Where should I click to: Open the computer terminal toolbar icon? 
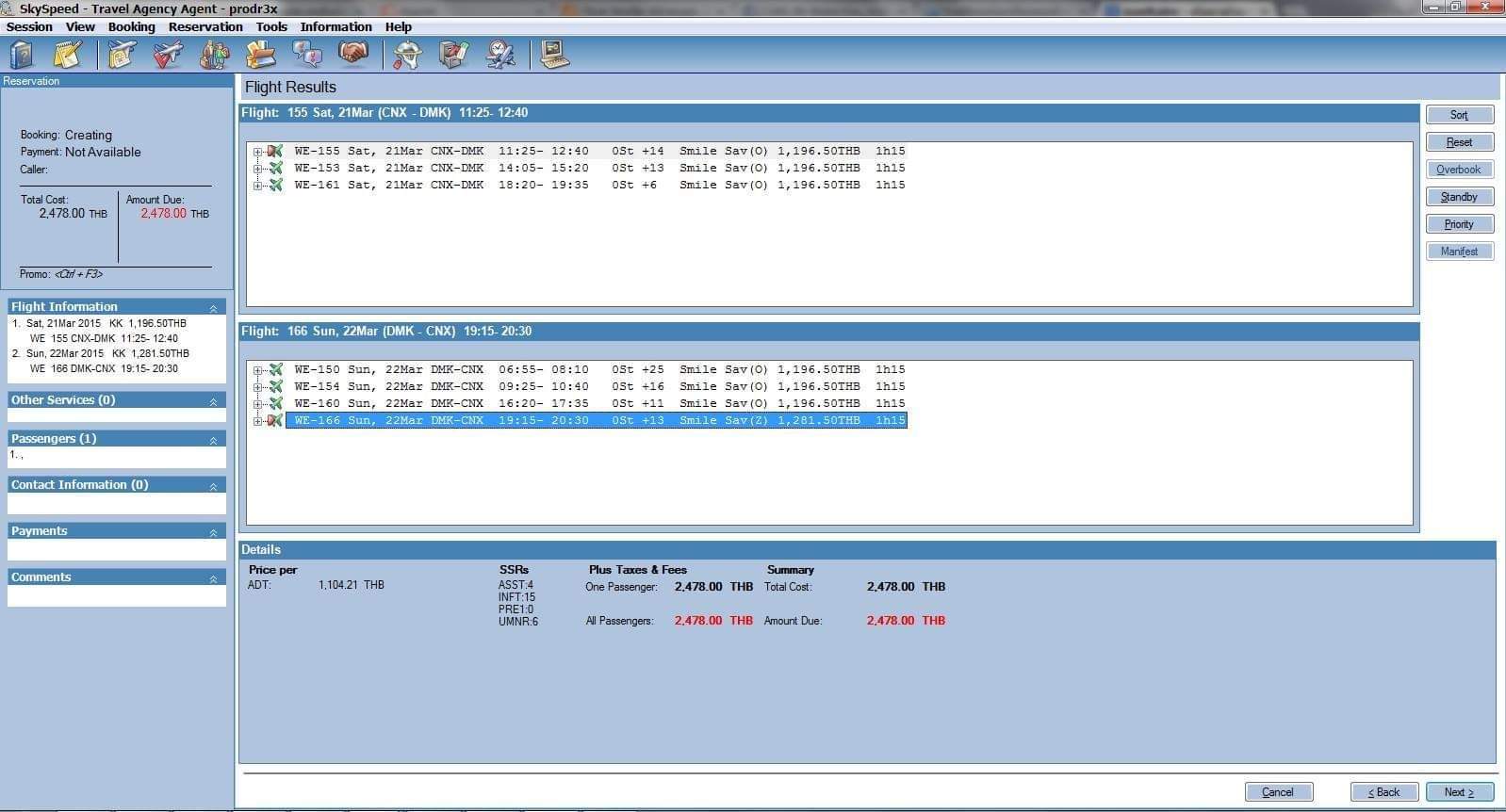[x=554, y=56]
